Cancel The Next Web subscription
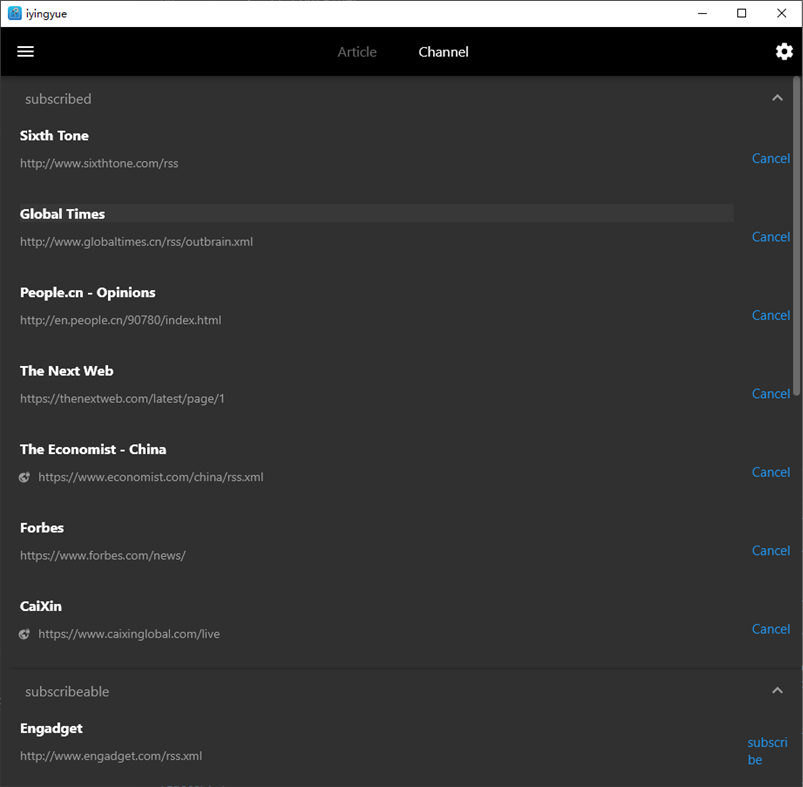 (x=771, y=393)
